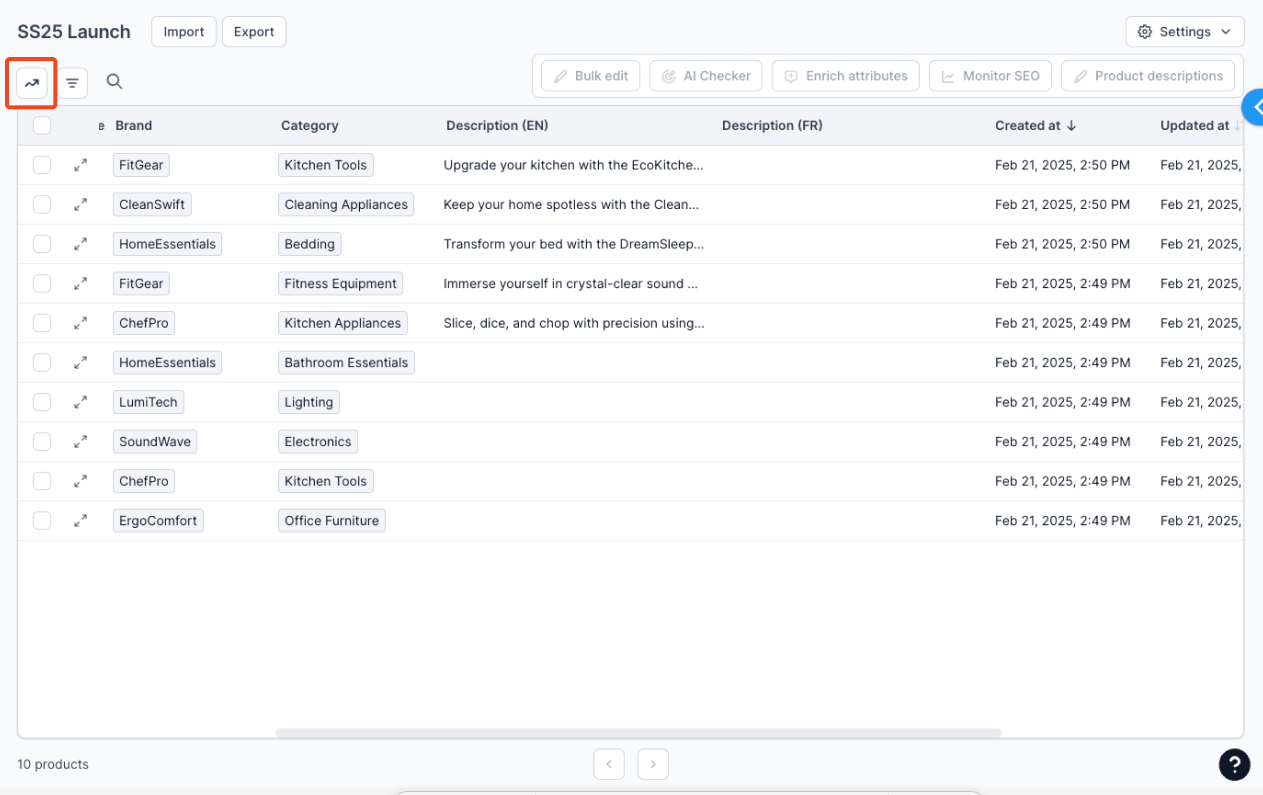The height and width of the screenshot is (795, 1263).
Task: Check the FitGear Fitness Equipment row
Action: 42,283
